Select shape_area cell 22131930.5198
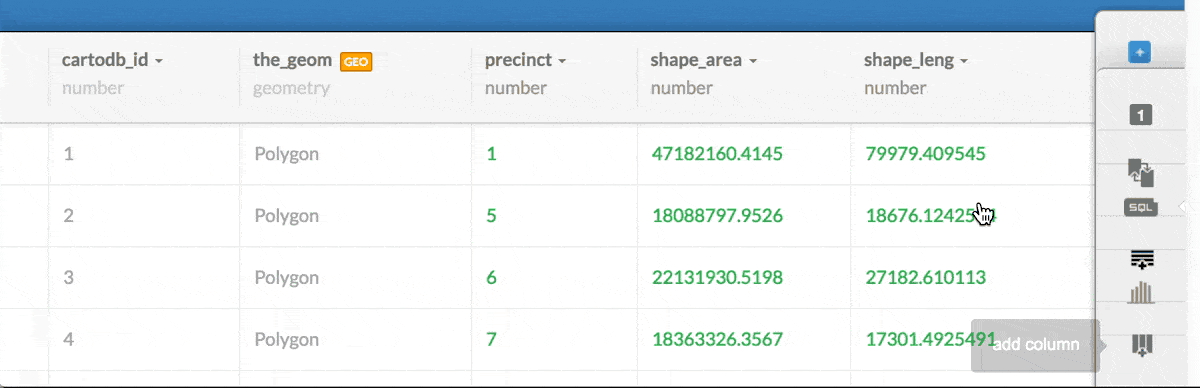The height and width of the screenshot is (388, 1200). pos(717,277)
